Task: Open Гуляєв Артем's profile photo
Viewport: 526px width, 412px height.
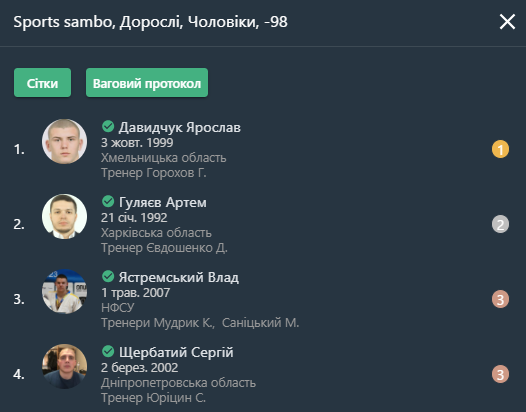Action: [x=64, y=216]
